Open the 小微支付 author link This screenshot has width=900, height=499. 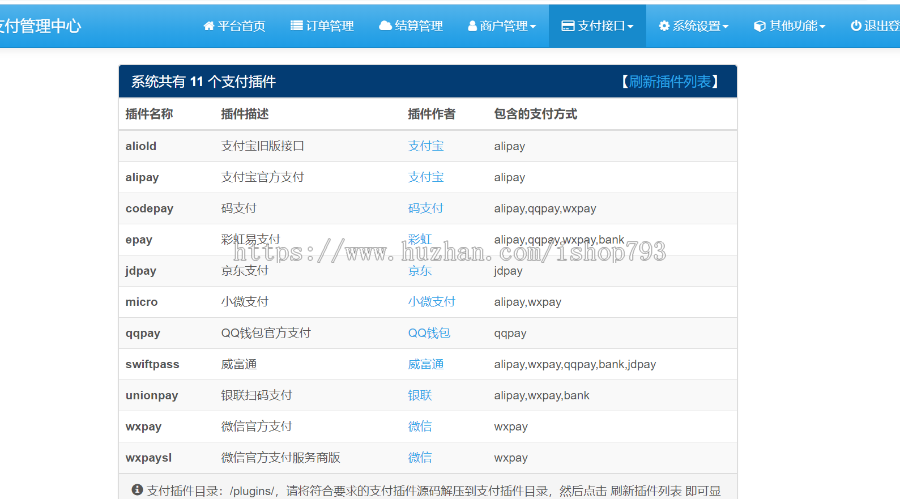coord(431,301)
